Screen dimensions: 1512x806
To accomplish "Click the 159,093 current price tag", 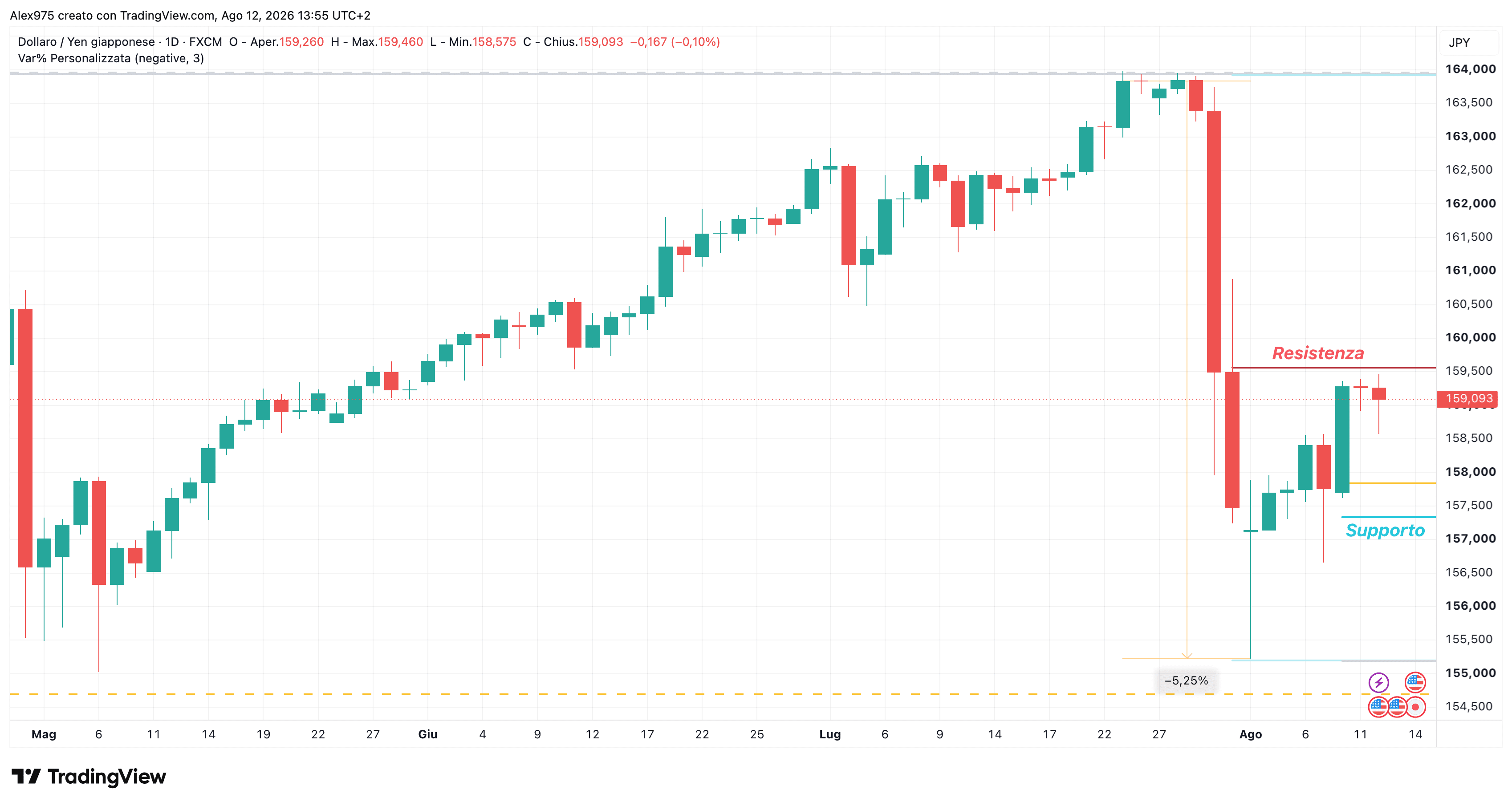I will coord(1467,399).
